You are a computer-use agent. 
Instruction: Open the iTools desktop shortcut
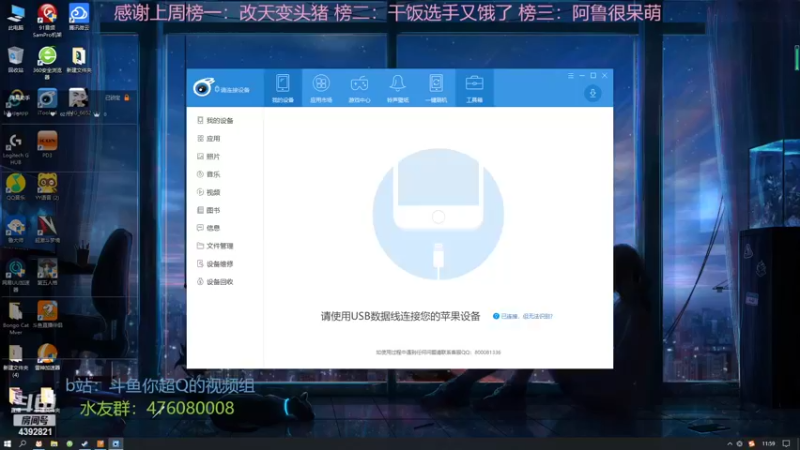47,102
